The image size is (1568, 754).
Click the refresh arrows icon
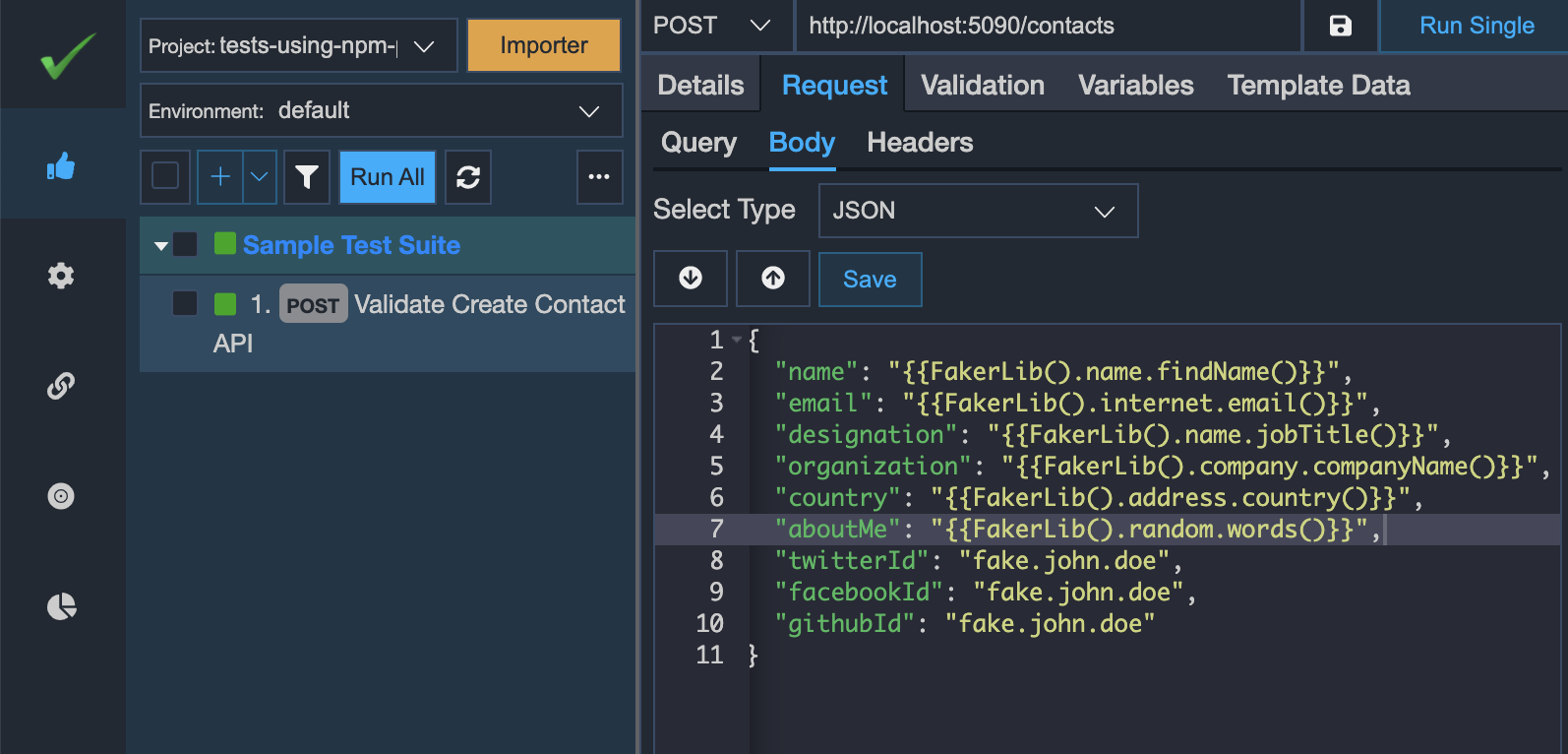pyautogui.click(x=468, y=177)
